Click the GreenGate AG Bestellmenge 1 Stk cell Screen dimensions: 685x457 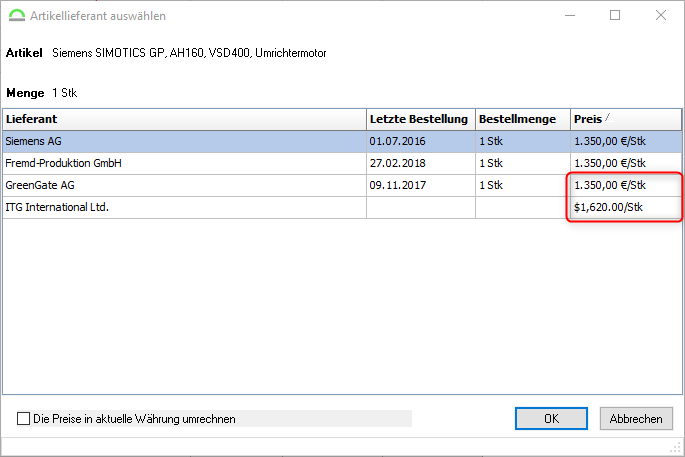(523, 185)
